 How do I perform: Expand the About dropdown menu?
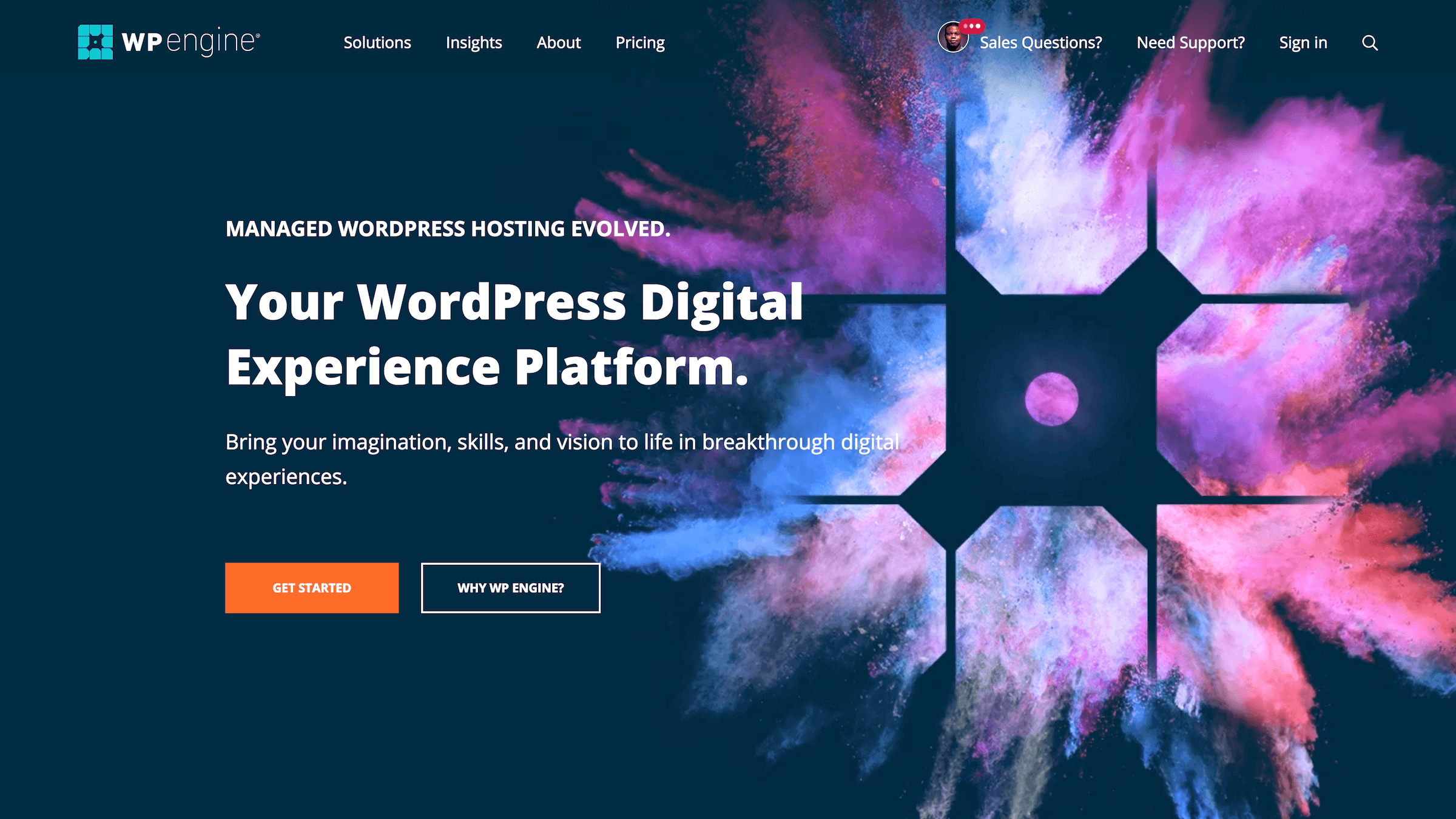(558, 42)
